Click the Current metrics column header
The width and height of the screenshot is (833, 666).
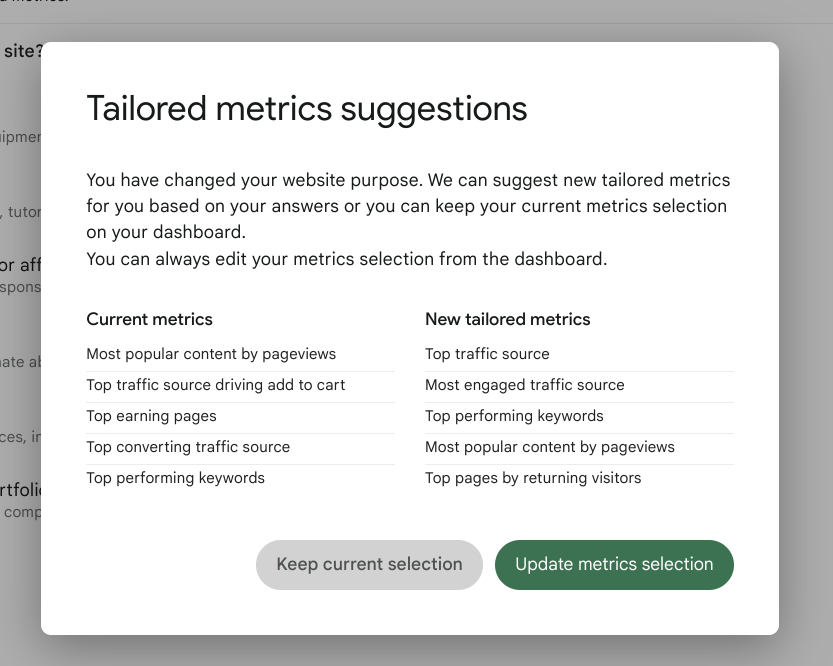pos(149,319)
